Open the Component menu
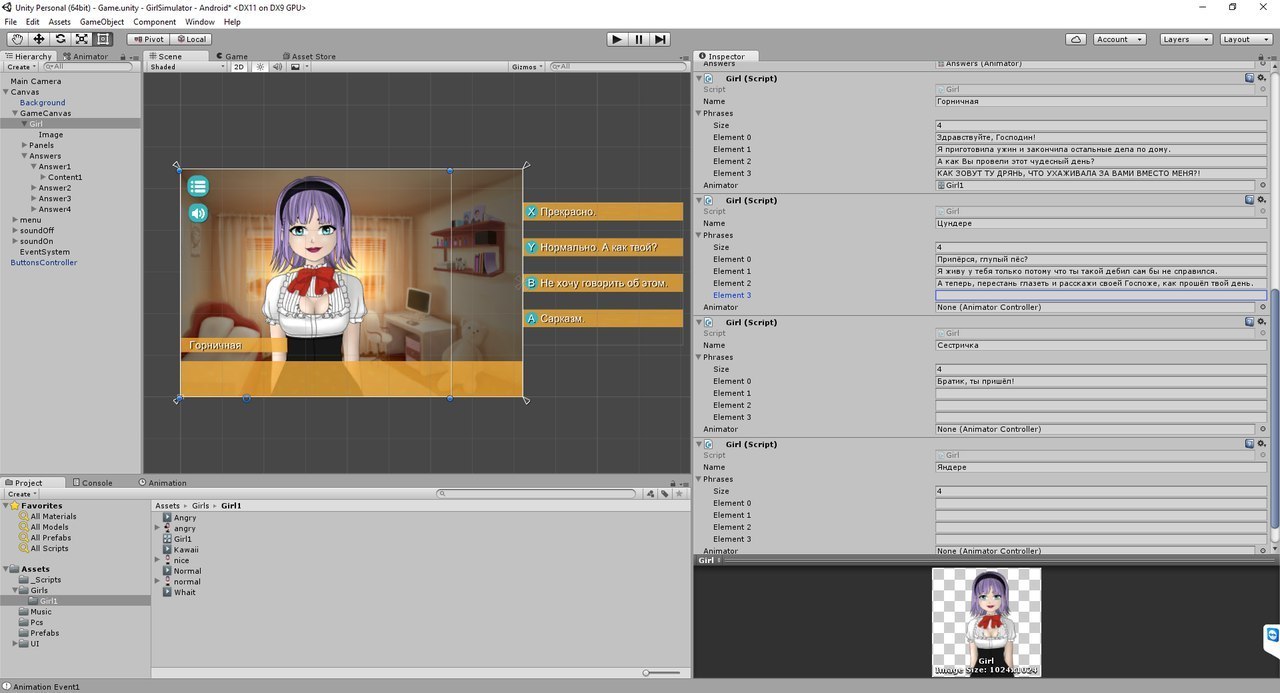The height and width of the screenshot is (693, 1280). tap(155, 22)
